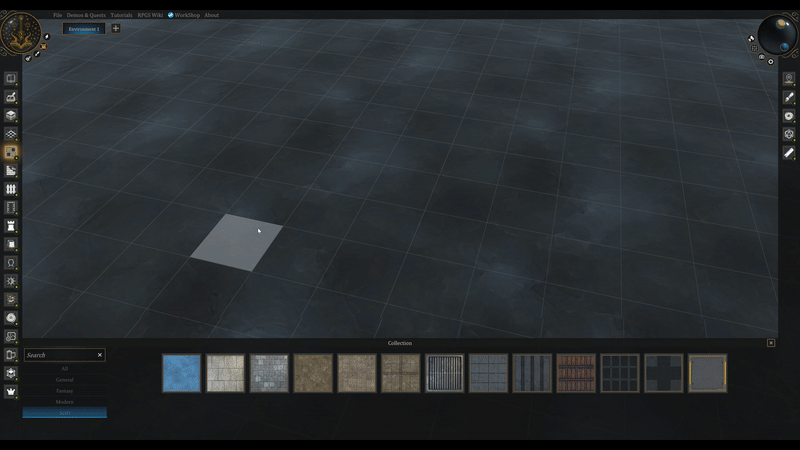This screenshot has width=800, height=450.
Task: Filter the collection by Modern
Action: coord(65,402)
